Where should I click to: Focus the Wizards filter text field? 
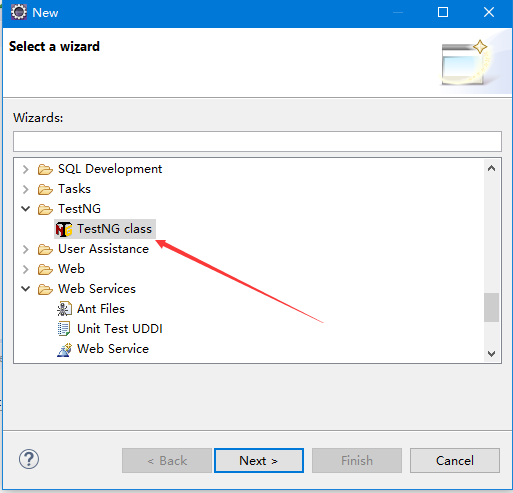(257, 141)
